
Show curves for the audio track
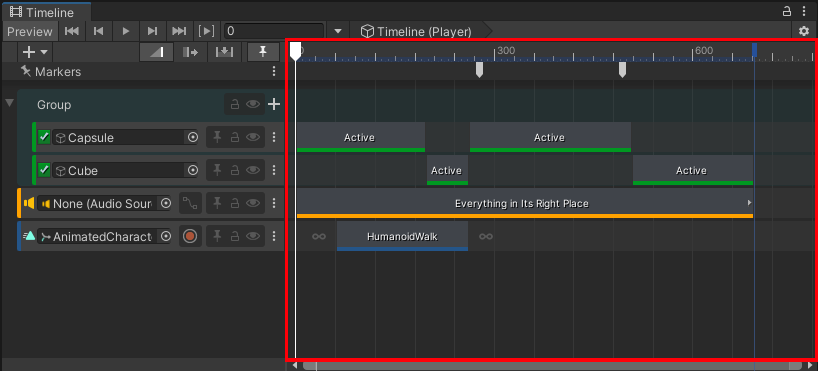190,204
